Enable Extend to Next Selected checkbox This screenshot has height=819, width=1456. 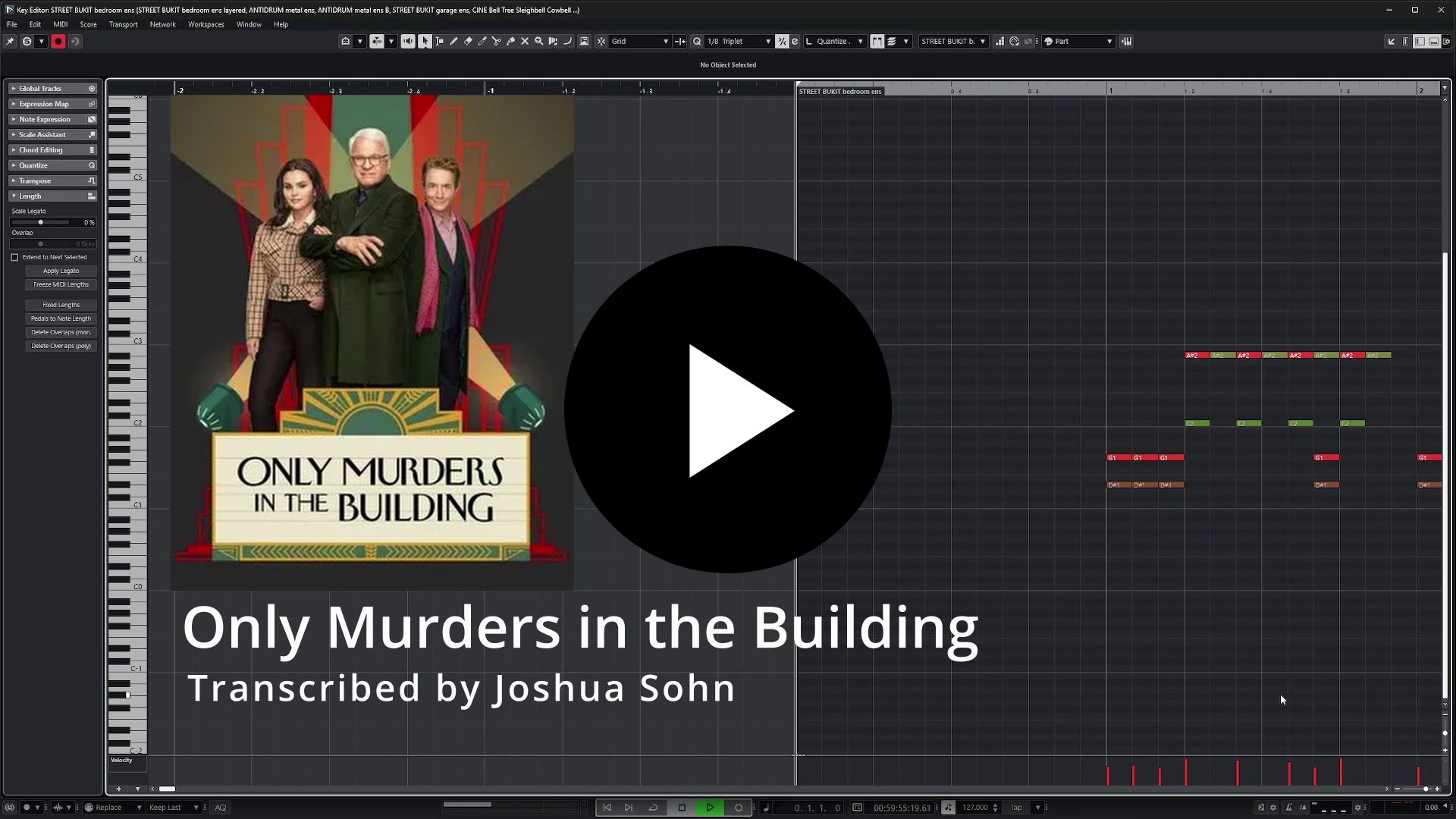pos(14,258)
